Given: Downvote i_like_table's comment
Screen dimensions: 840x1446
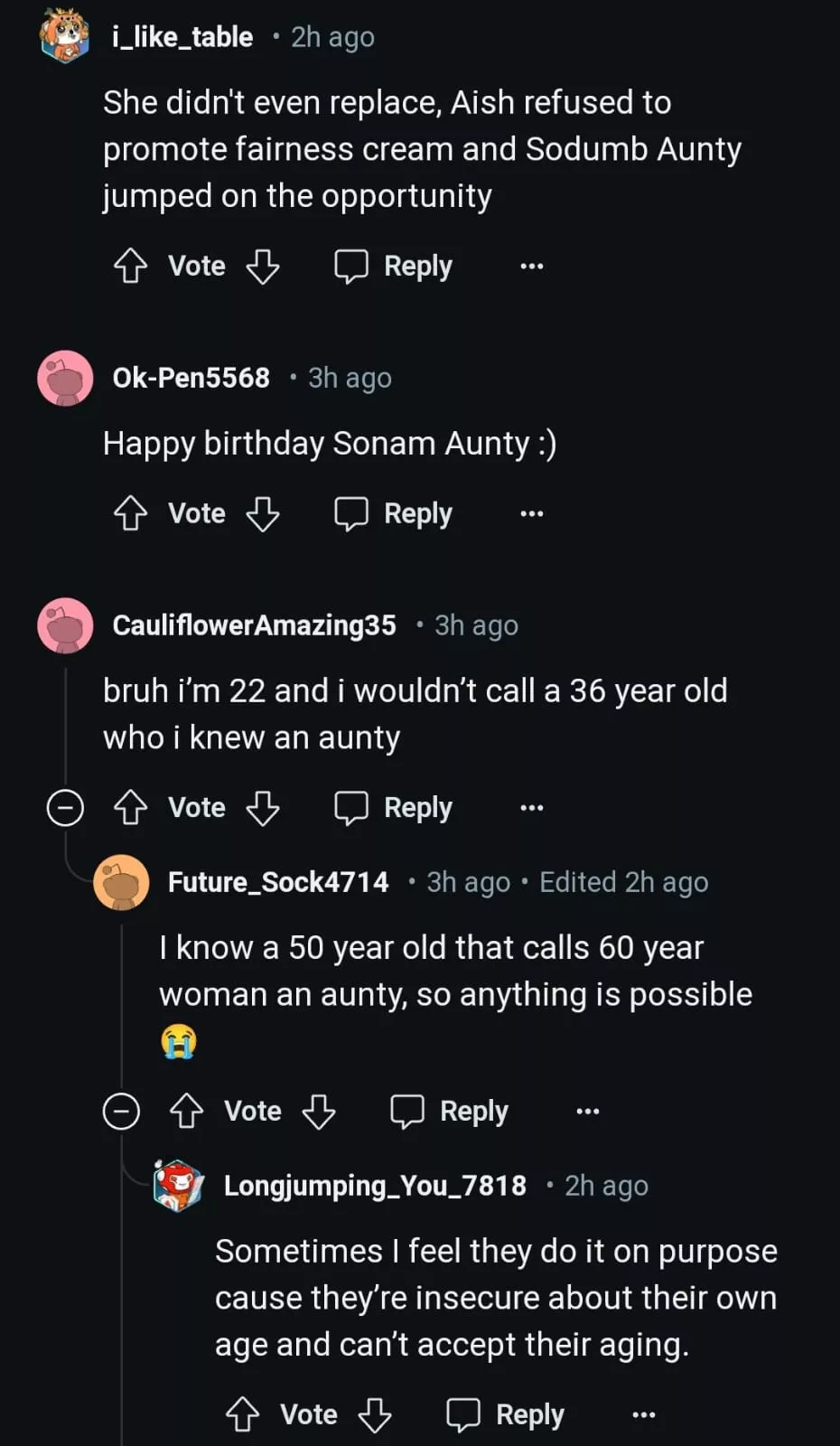Looking at the screenshot, I should tap(263, 266).
